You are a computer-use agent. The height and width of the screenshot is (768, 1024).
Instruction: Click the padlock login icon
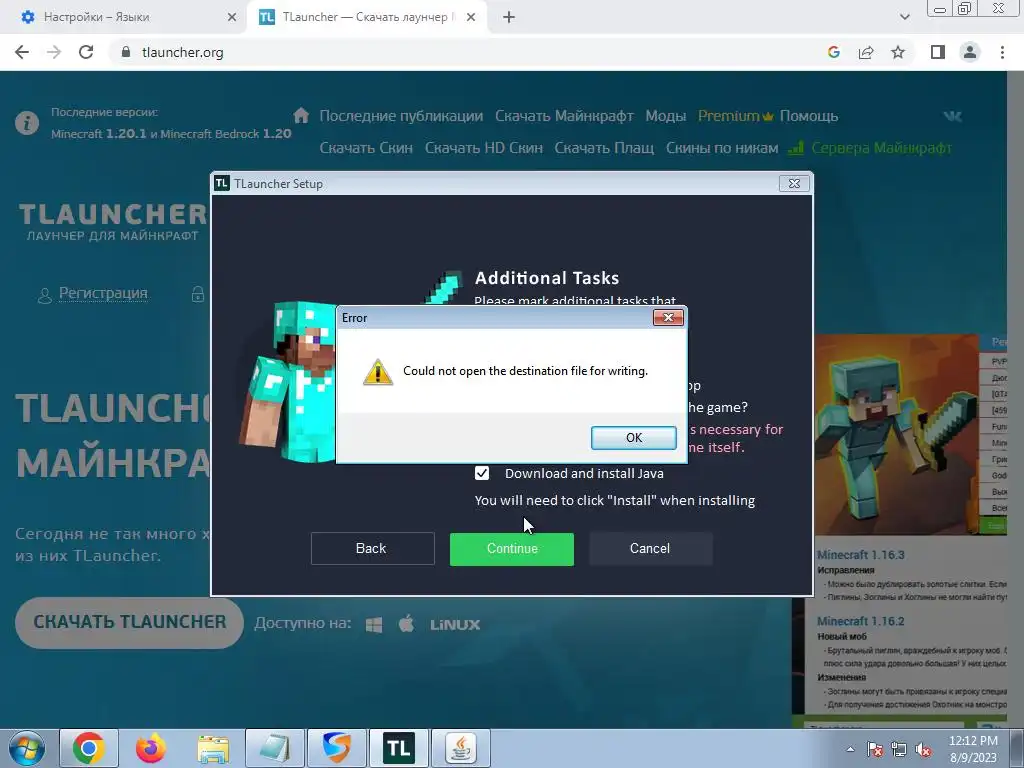point(198,294)
